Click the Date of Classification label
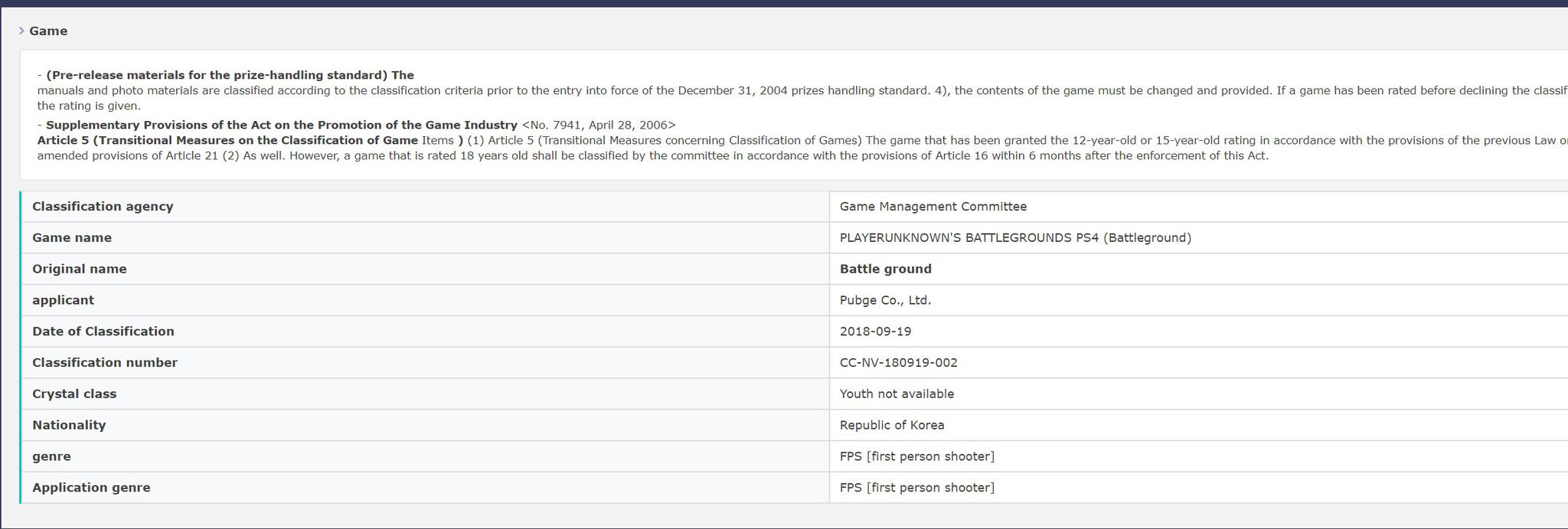 click(x=103, y=331)
